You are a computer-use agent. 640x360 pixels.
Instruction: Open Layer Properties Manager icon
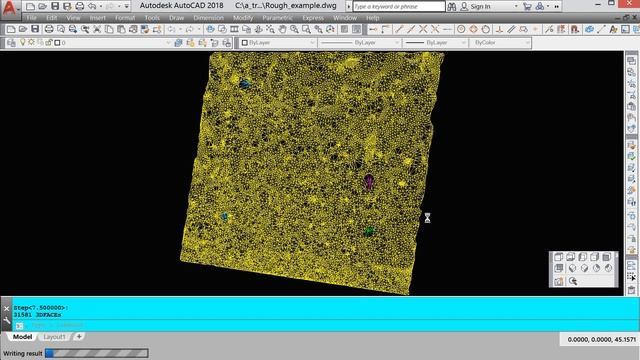point(11,42)
